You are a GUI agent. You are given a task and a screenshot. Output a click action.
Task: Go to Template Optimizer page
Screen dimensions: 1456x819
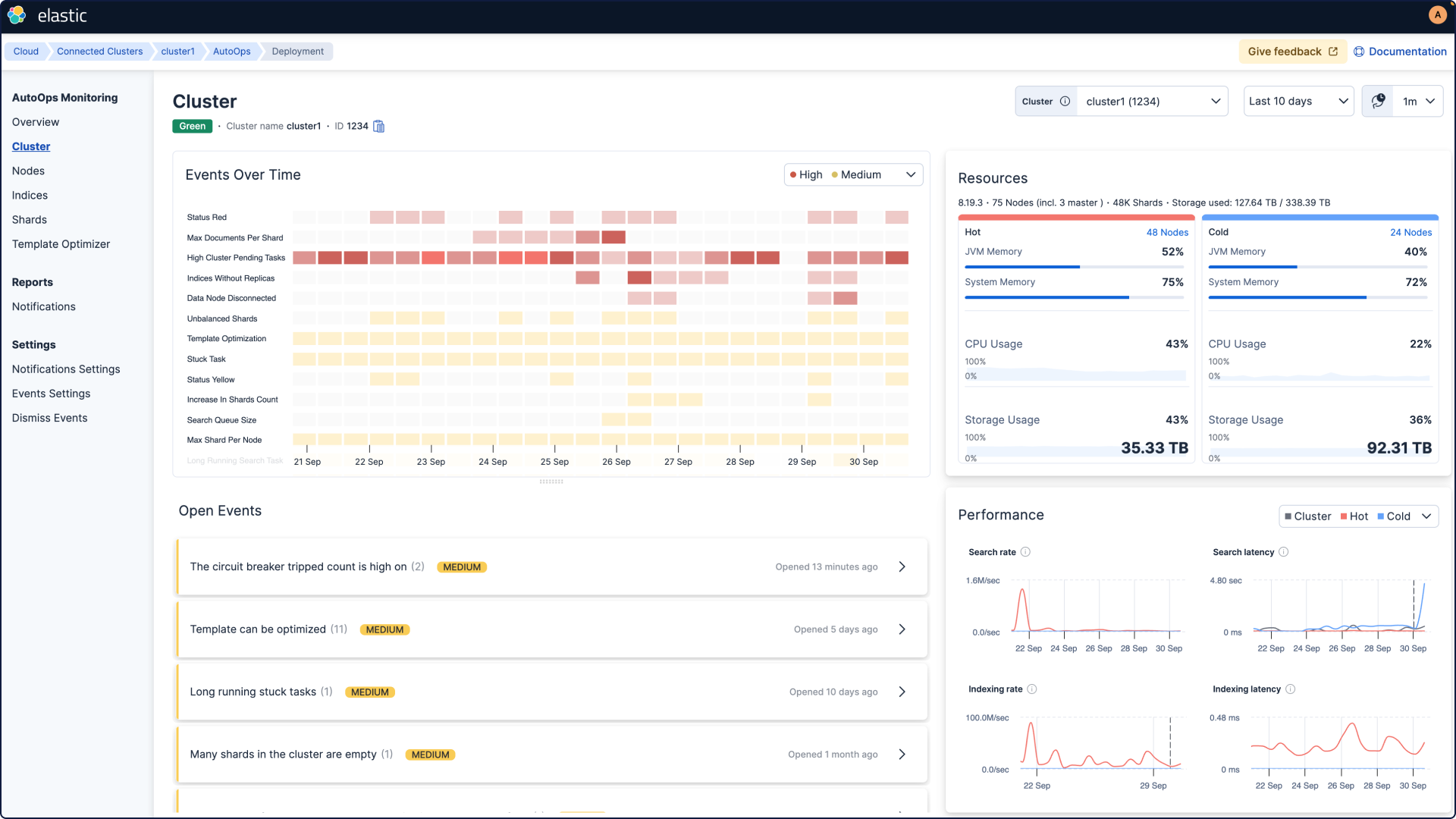coord(61,244)
